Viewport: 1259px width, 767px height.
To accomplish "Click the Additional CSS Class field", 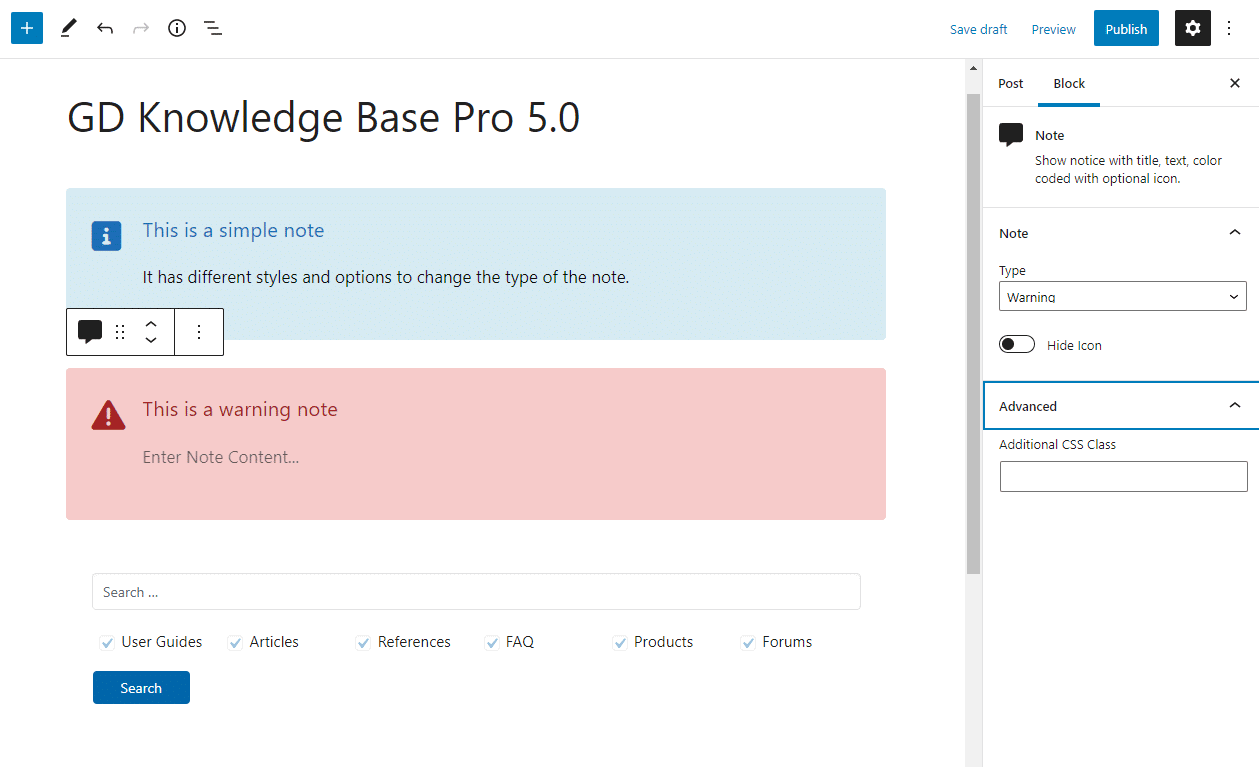I will 1123,476.
